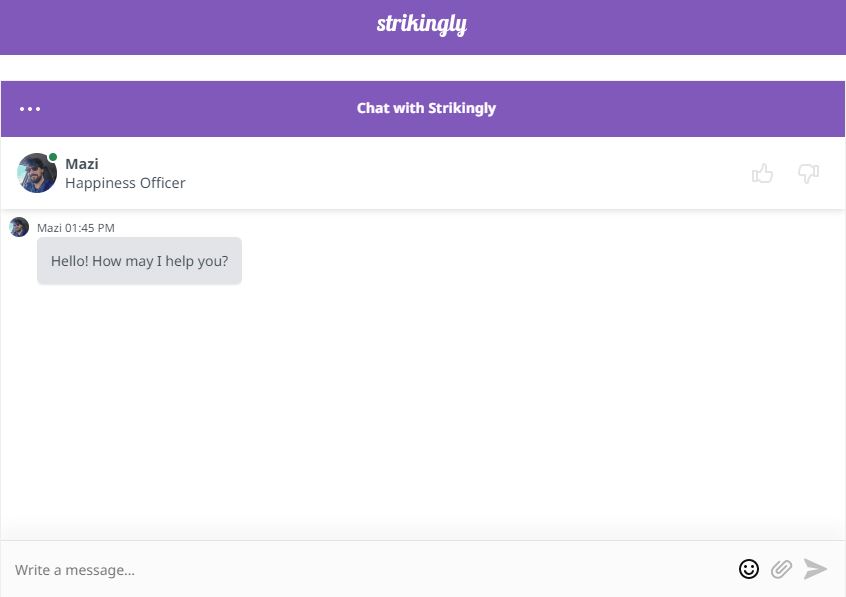Open the three-dot chat options menu

pos(30,109)
